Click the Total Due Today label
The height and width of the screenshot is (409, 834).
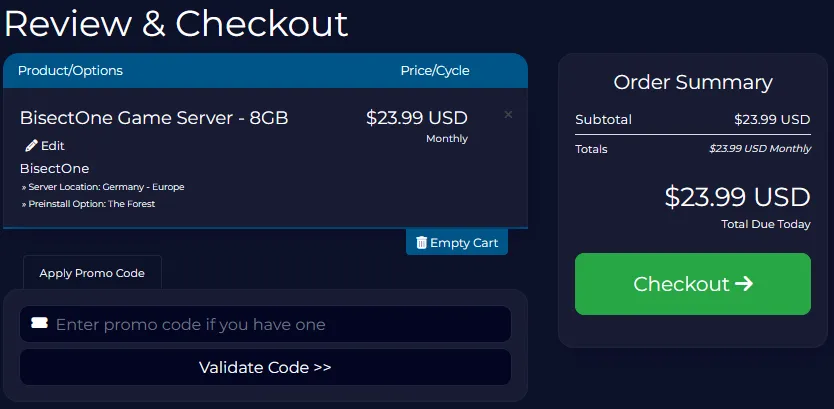(765, 224)
